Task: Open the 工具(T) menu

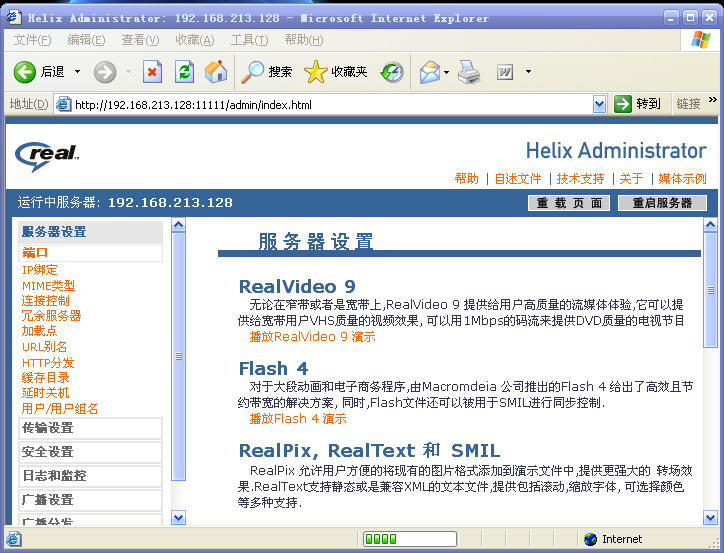Action: click(249, 40)
